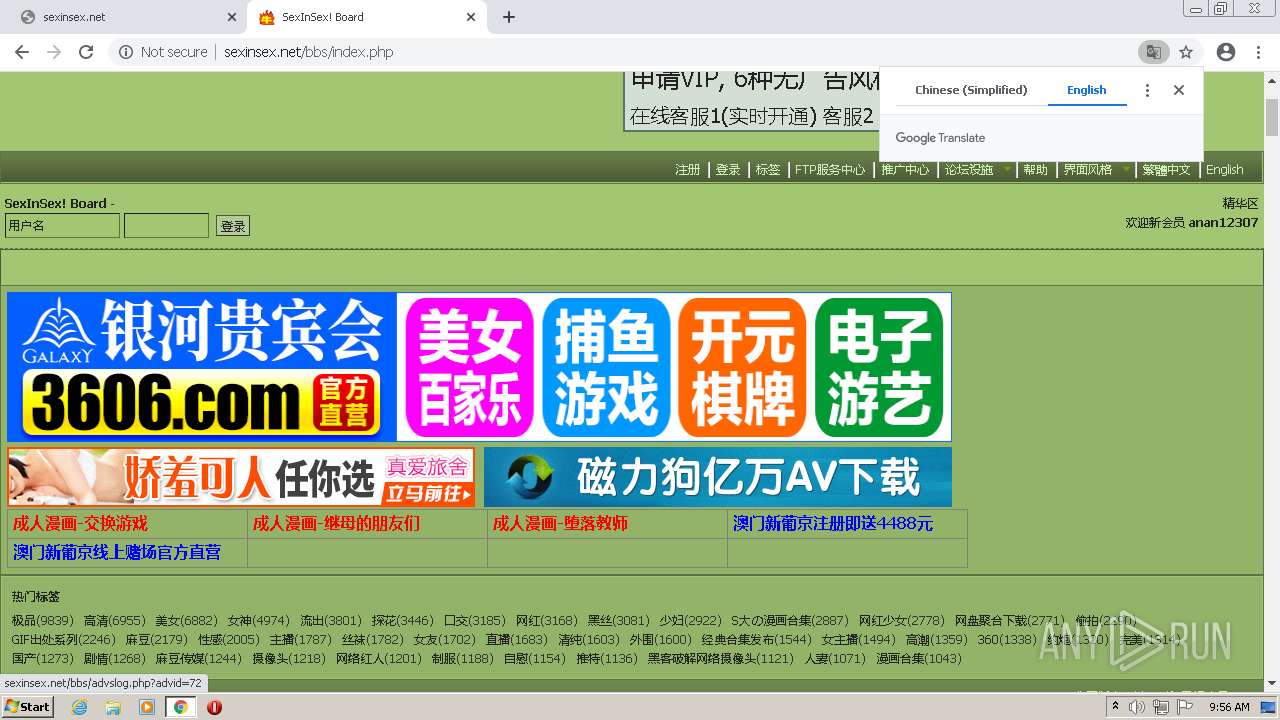This screenshot has height=720, width=1280.
Task: Switch site language to English
Action: (1225, 170)
